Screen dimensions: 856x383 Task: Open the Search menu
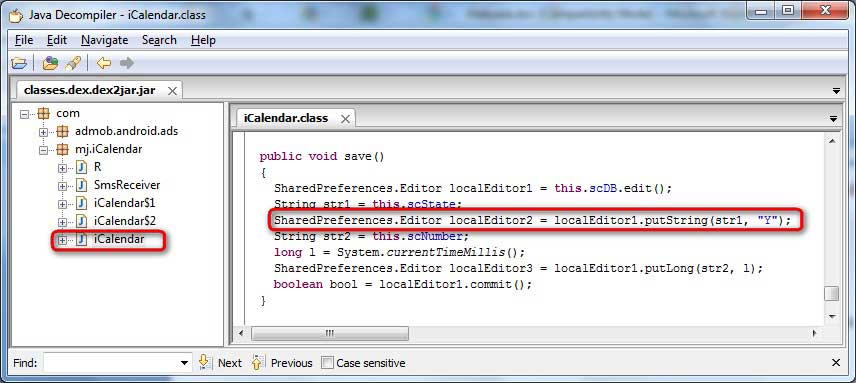click(159, 40)
